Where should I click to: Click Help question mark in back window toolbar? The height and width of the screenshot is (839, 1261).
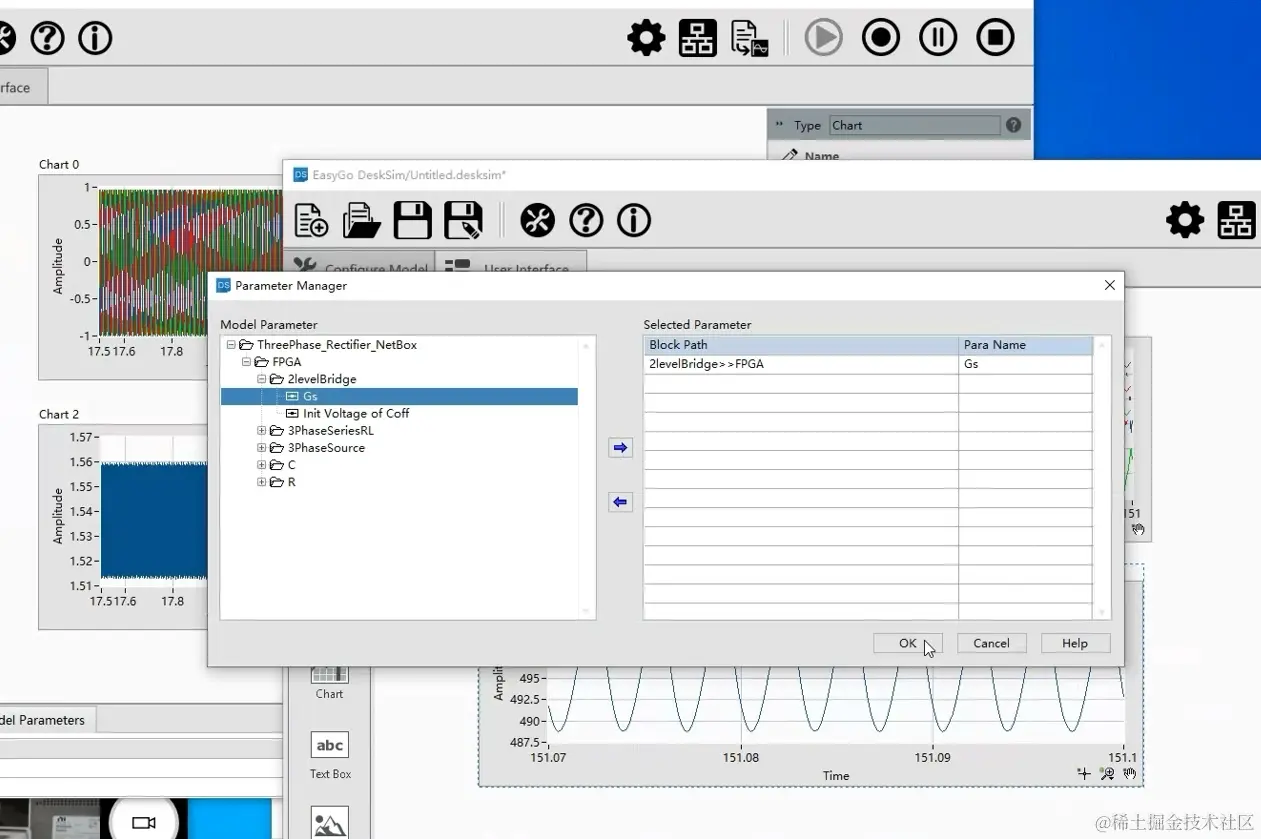[47, 38]
